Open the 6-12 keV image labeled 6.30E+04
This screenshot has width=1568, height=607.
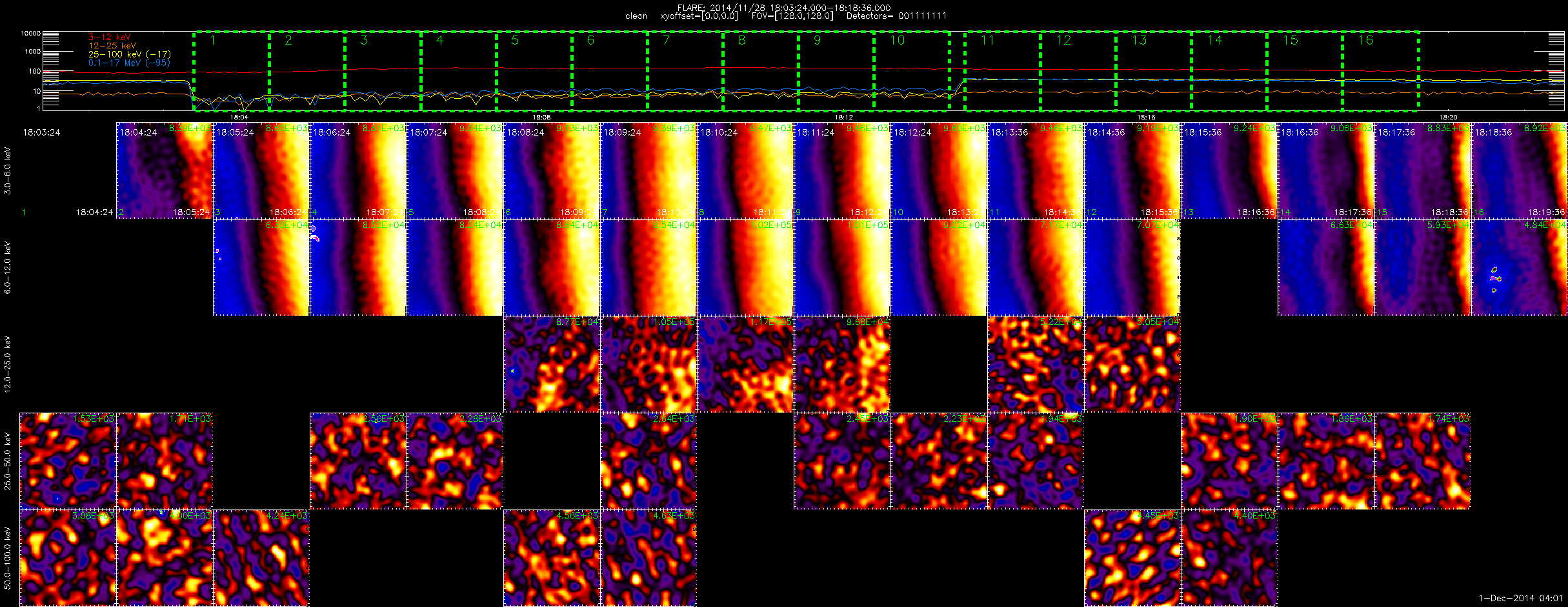[261, 267]
